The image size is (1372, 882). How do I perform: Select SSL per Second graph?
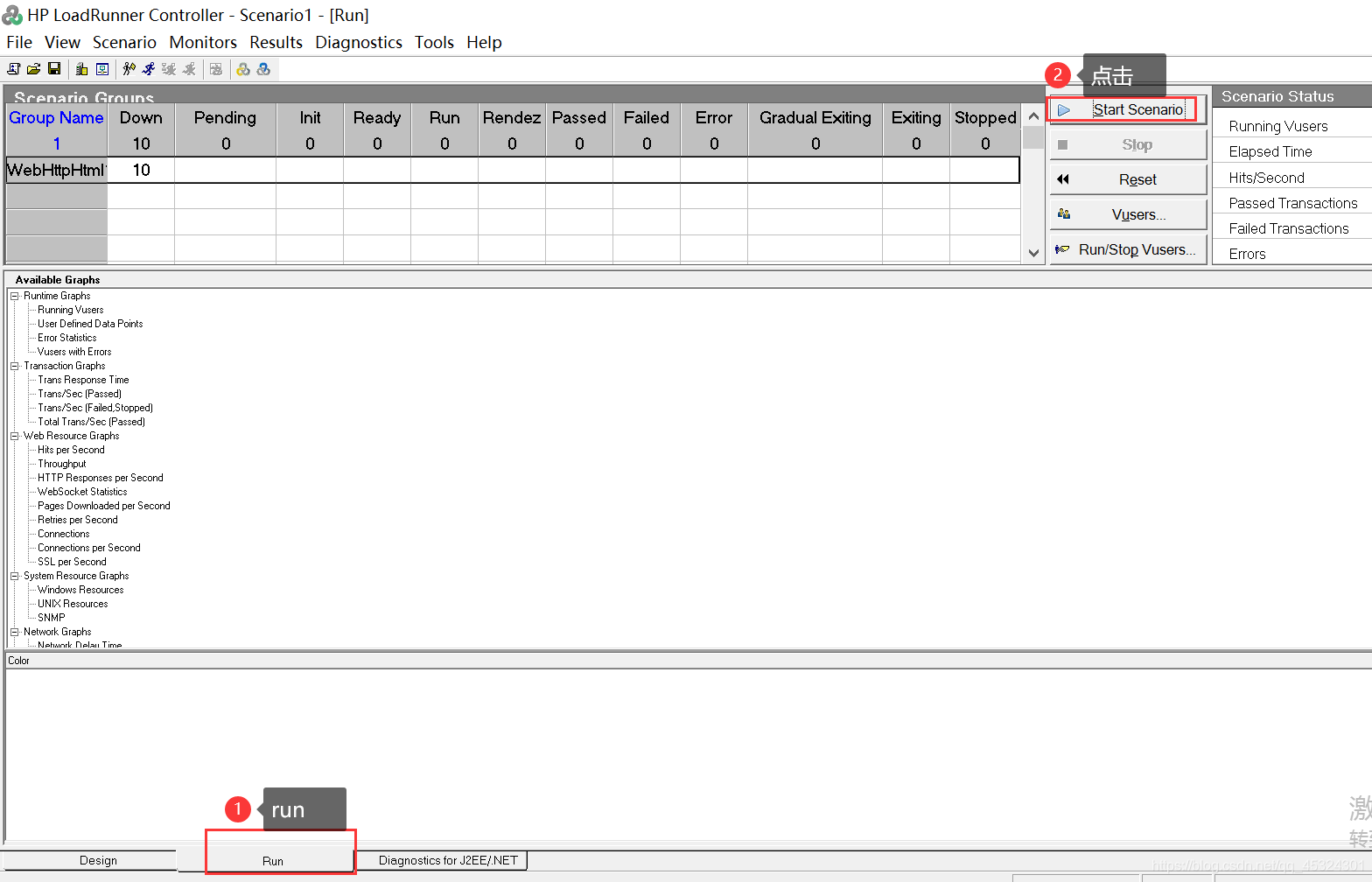click(72, 562)
